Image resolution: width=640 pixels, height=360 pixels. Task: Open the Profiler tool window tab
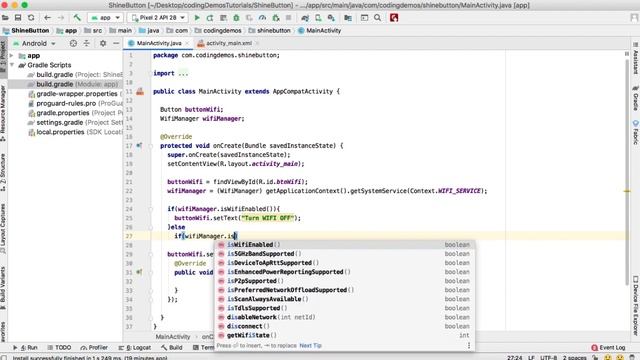coord(94,347)
